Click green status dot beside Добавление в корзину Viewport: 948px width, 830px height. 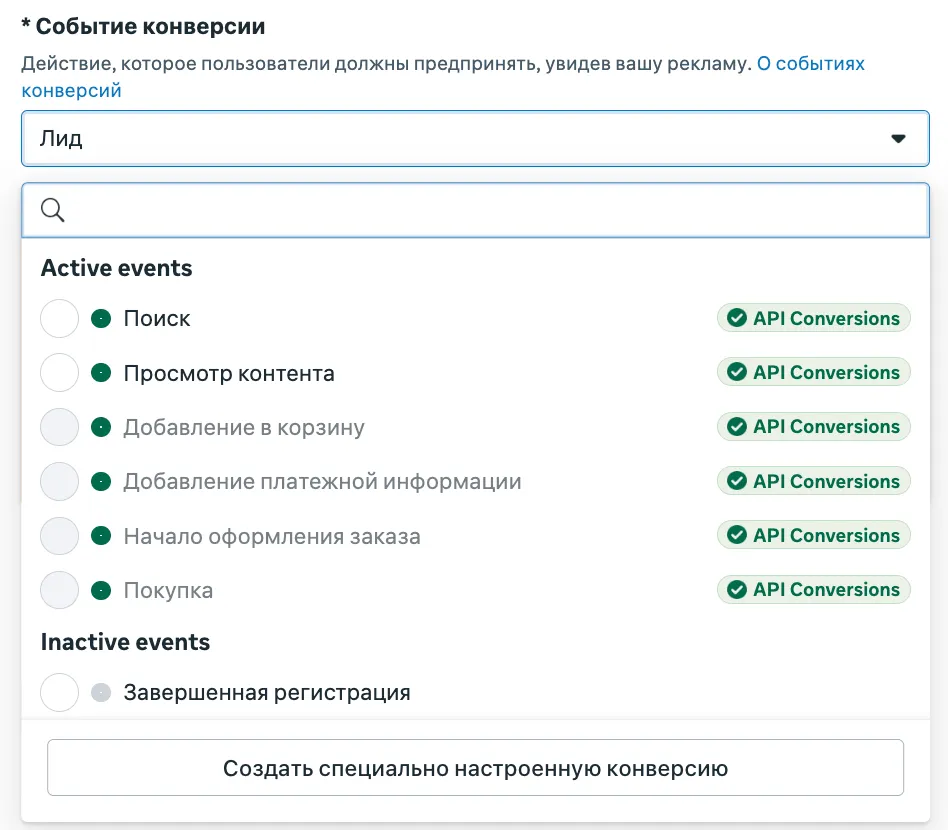[x=101, y=427]
